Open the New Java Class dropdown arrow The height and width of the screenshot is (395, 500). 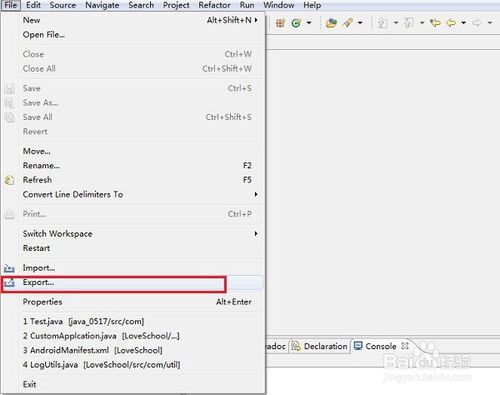click(309, 23)
